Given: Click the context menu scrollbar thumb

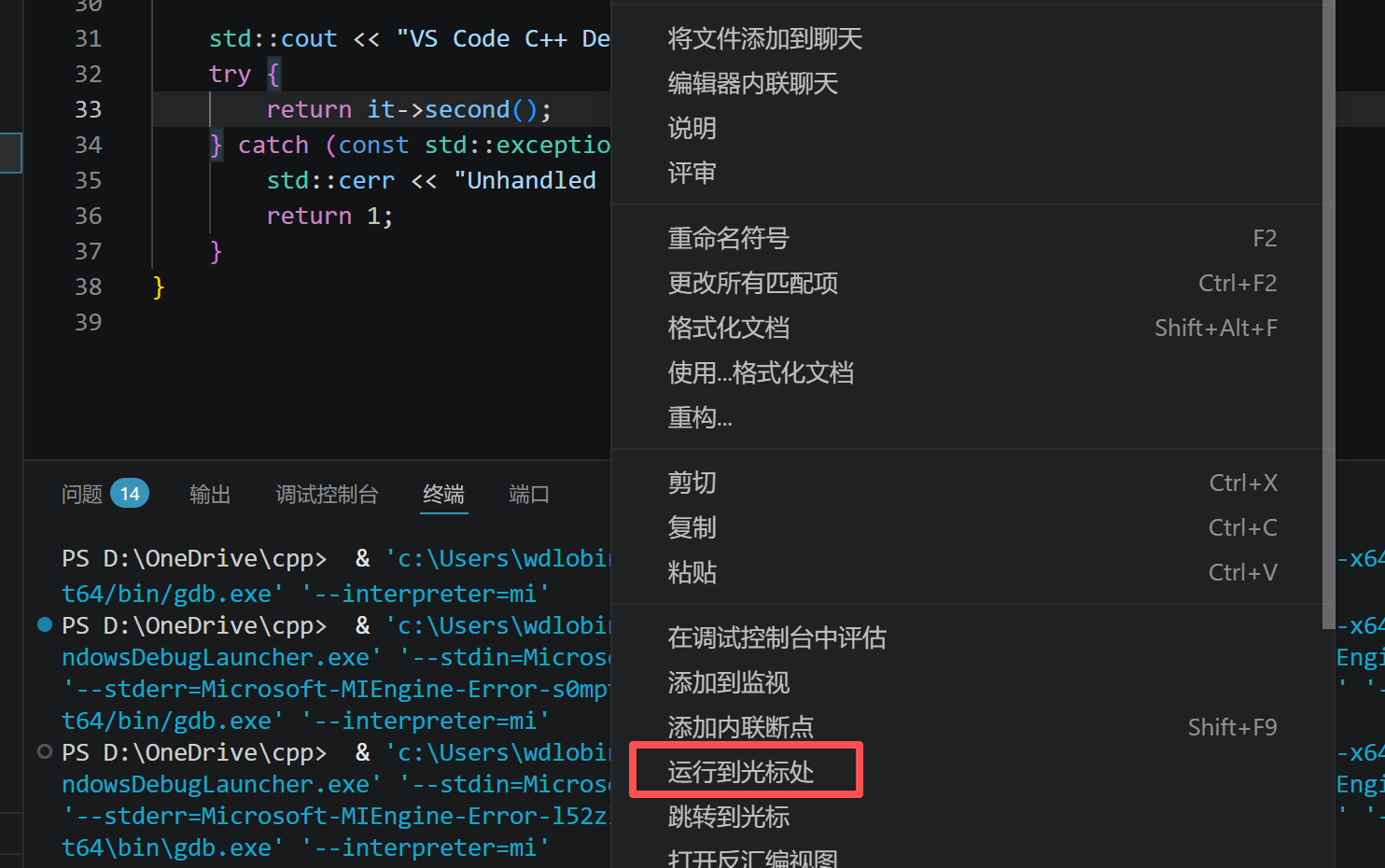Looking at the screenshot, I should click(x=1329, y=315).
